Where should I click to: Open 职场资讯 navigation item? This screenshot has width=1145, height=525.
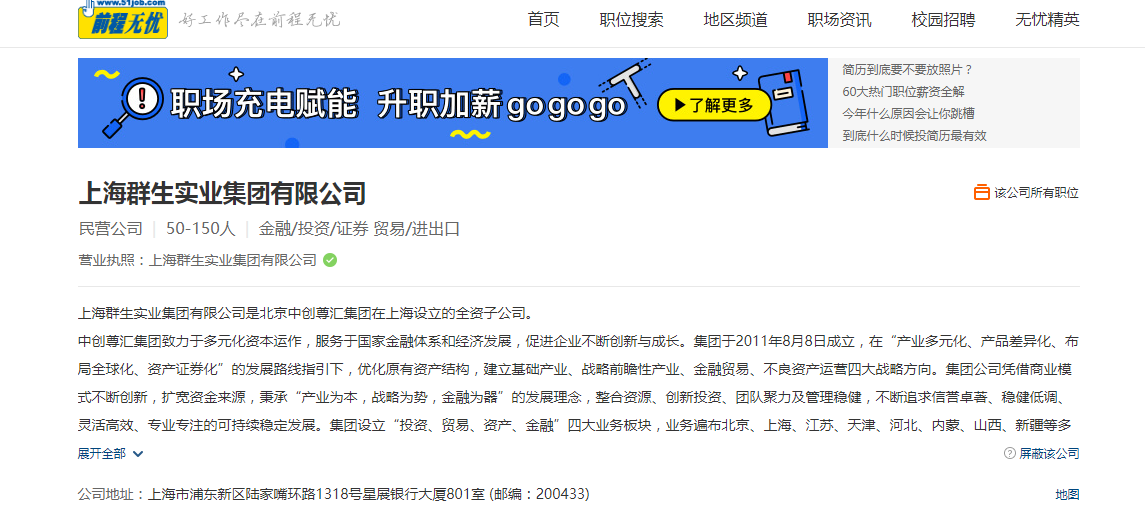(x=839, y=20)
